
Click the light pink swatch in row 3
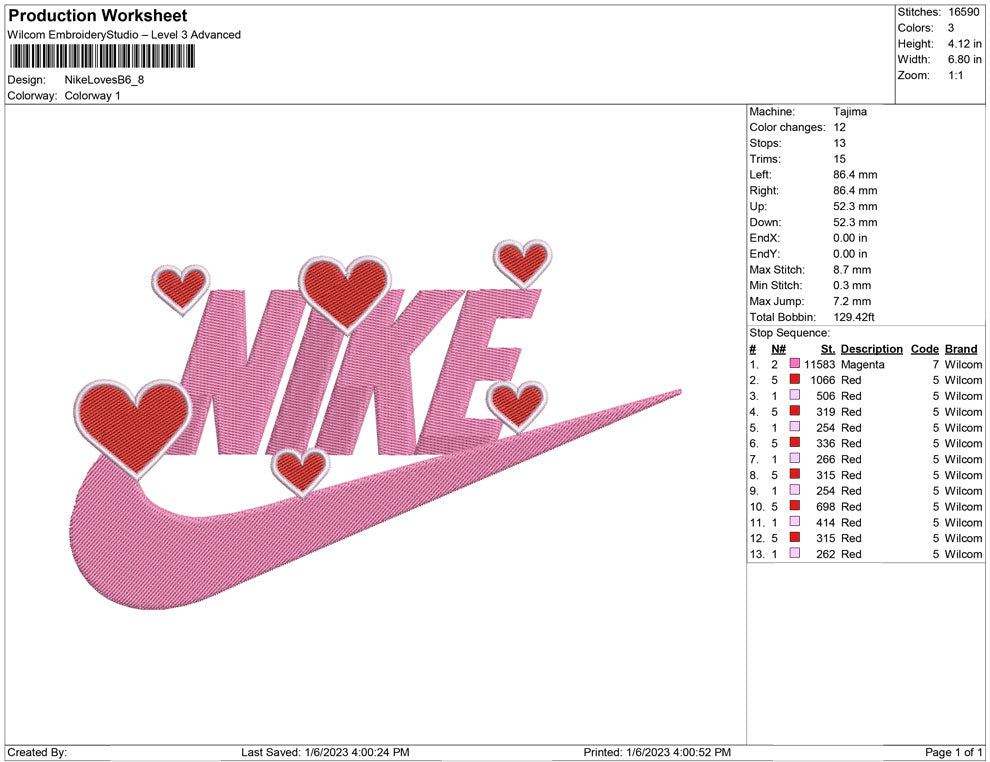795,396
